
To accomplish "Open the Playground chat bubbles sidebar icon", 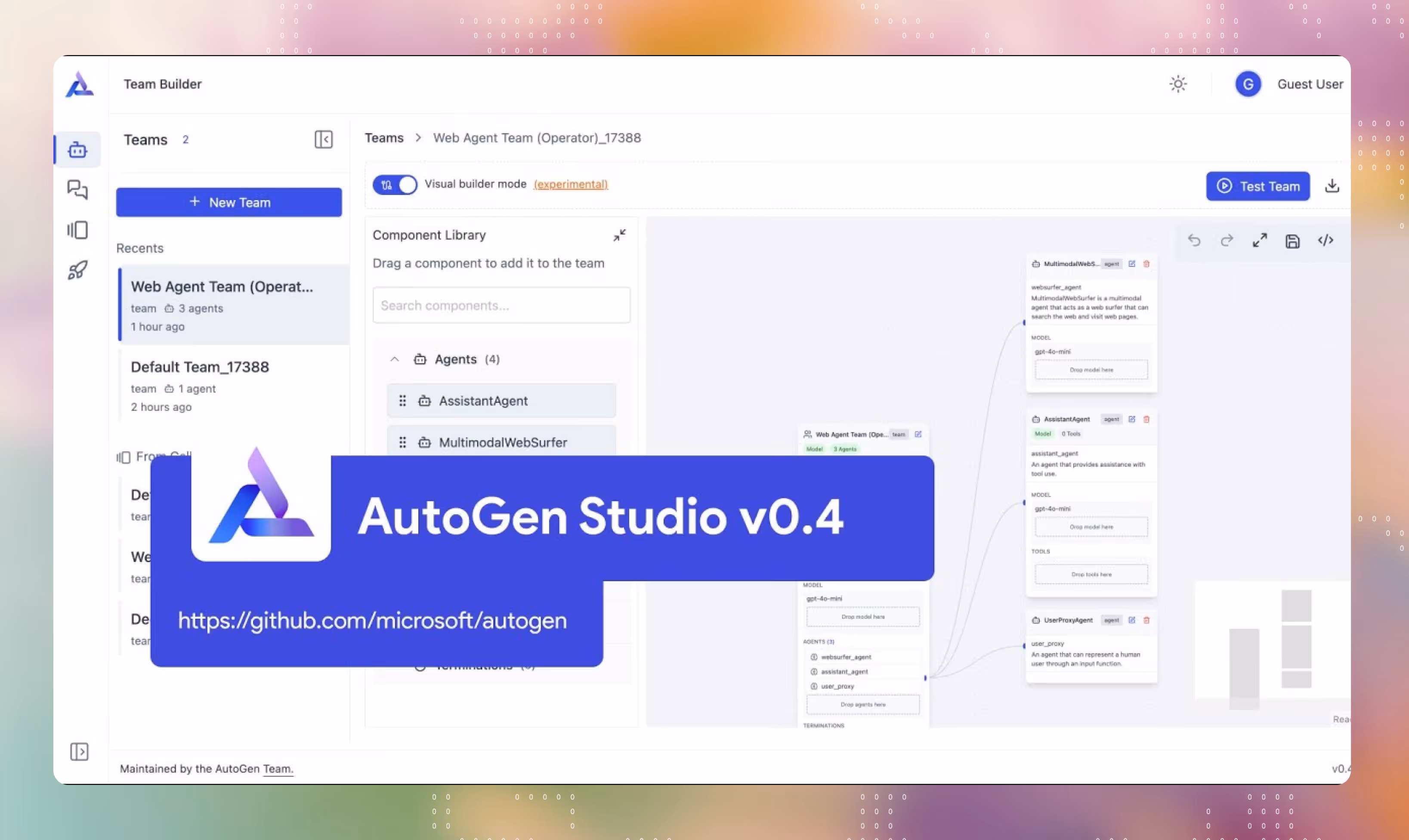I will coord(77,190).
